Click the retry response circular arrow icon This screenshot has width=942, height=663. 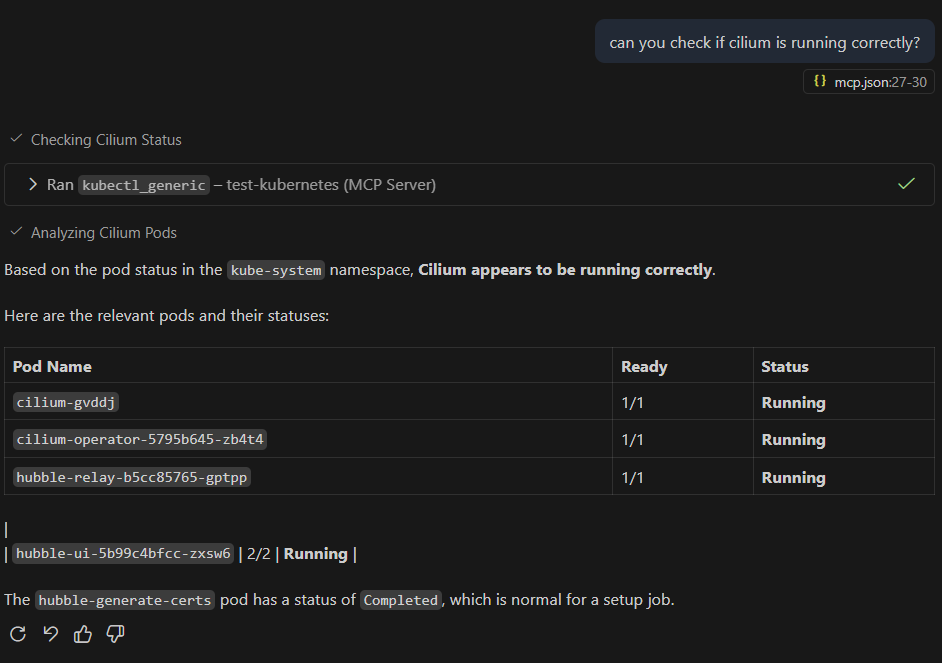point(17,633)
